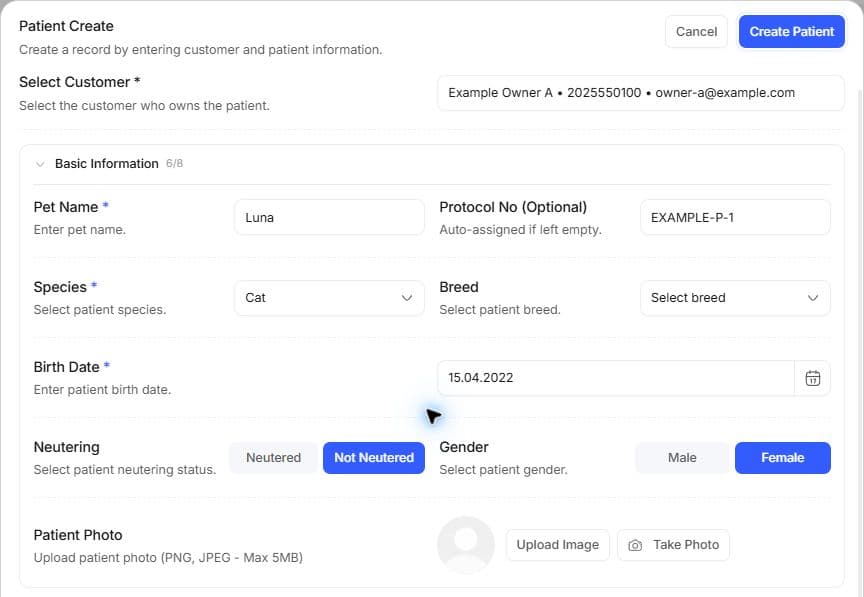Click the Patient Create title
Viewport: 864px width, 597px height.
click(66, 26)
